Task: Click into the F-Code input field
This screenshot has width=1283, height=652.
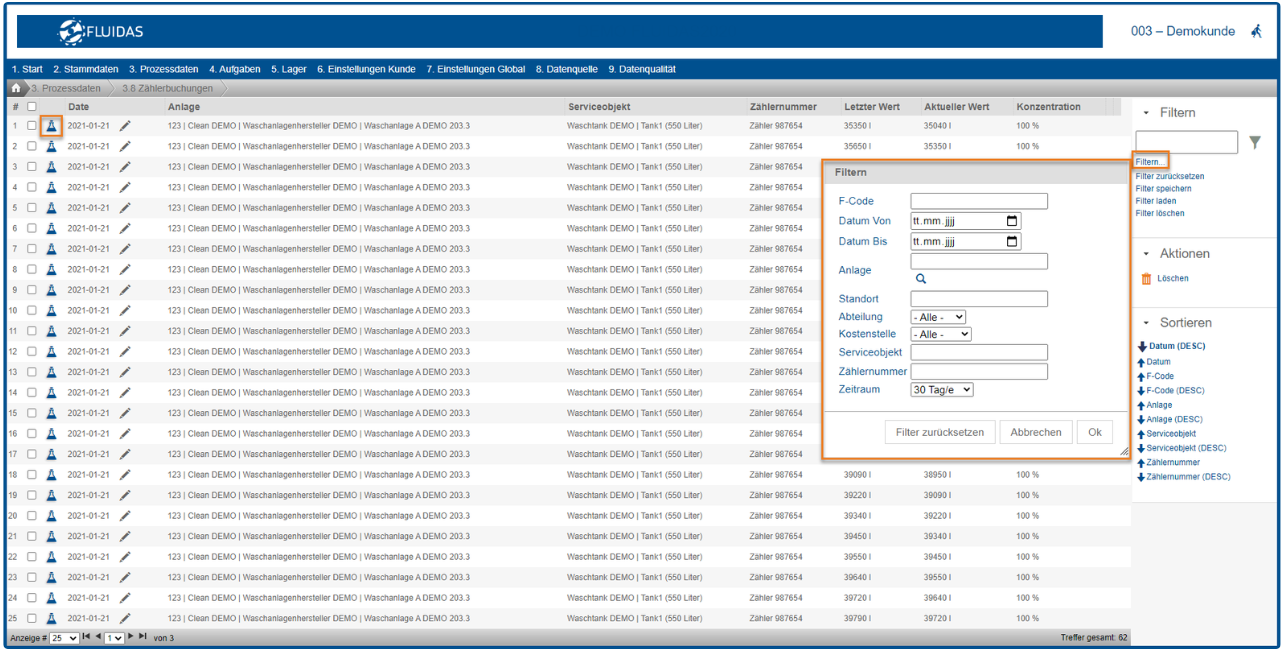Action: tap(978, 201)
